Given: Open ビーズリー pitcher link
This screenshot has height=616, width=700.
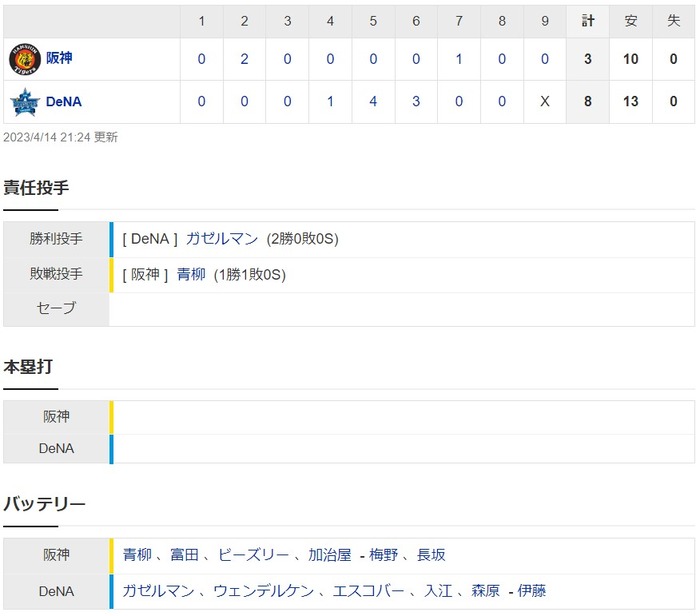Looking at the screenshot, I should [x=253, y=555].
